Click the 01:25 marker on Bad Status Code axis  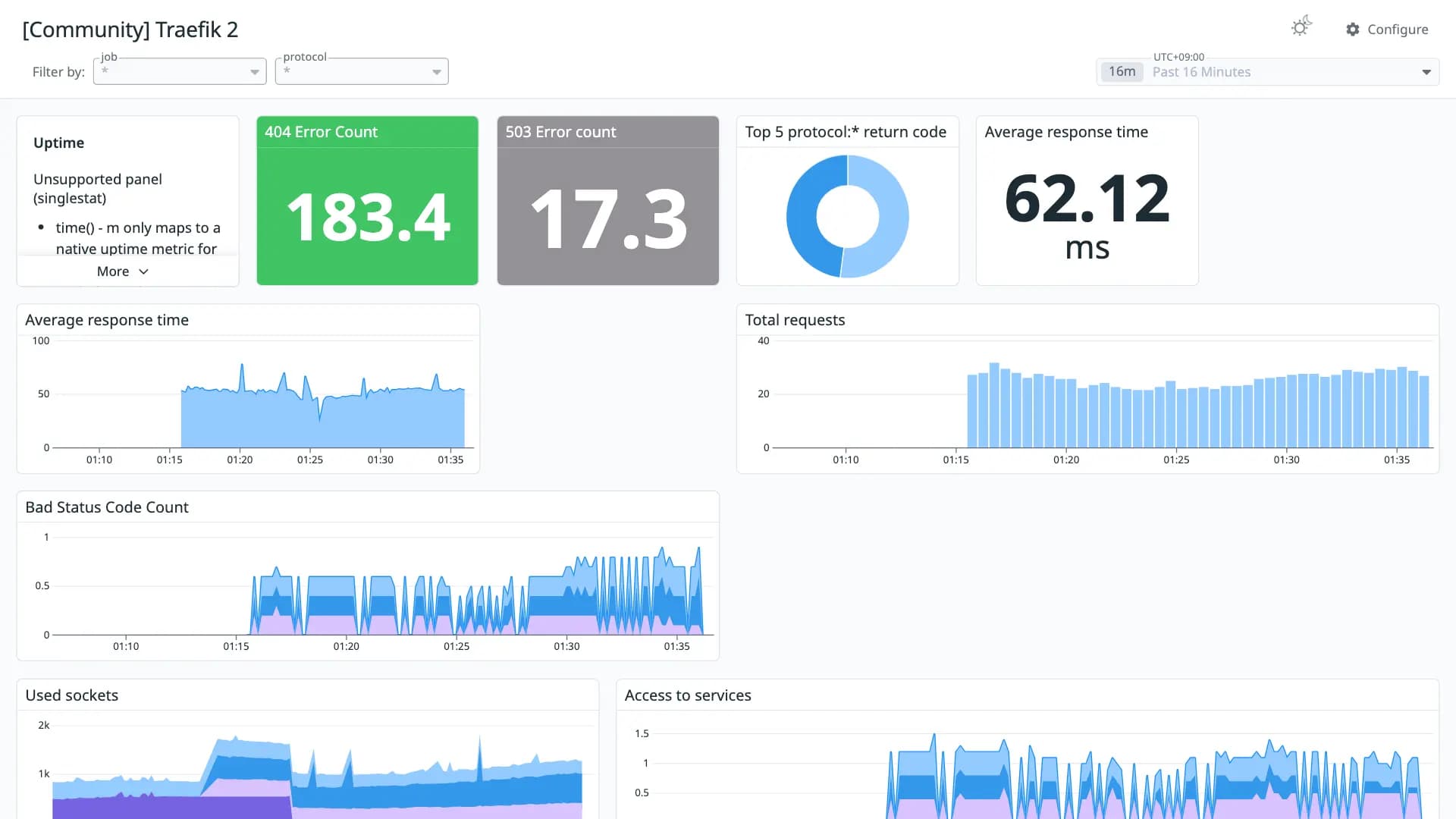[x=457, y=646]
